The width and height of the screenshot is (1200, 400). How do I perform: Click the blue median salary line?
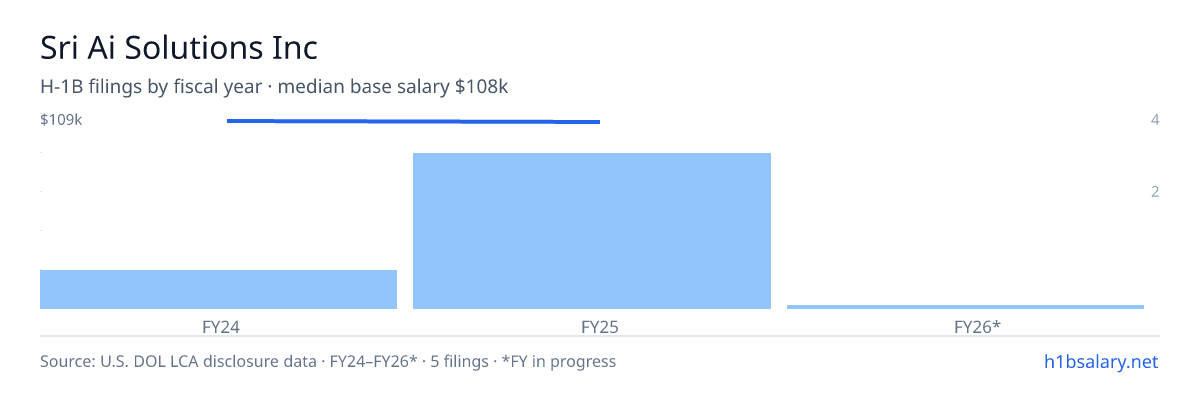(413, 121)
